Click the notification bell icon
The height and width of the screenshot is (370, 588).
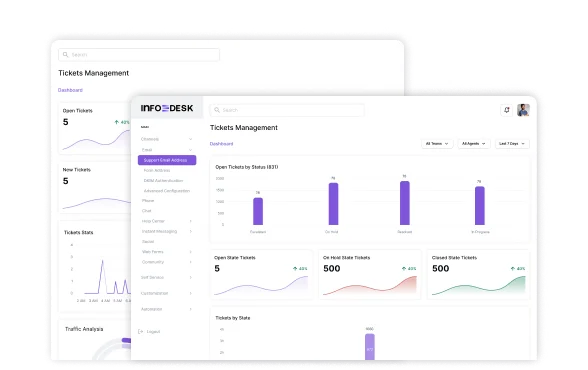[x=507, y=110]
